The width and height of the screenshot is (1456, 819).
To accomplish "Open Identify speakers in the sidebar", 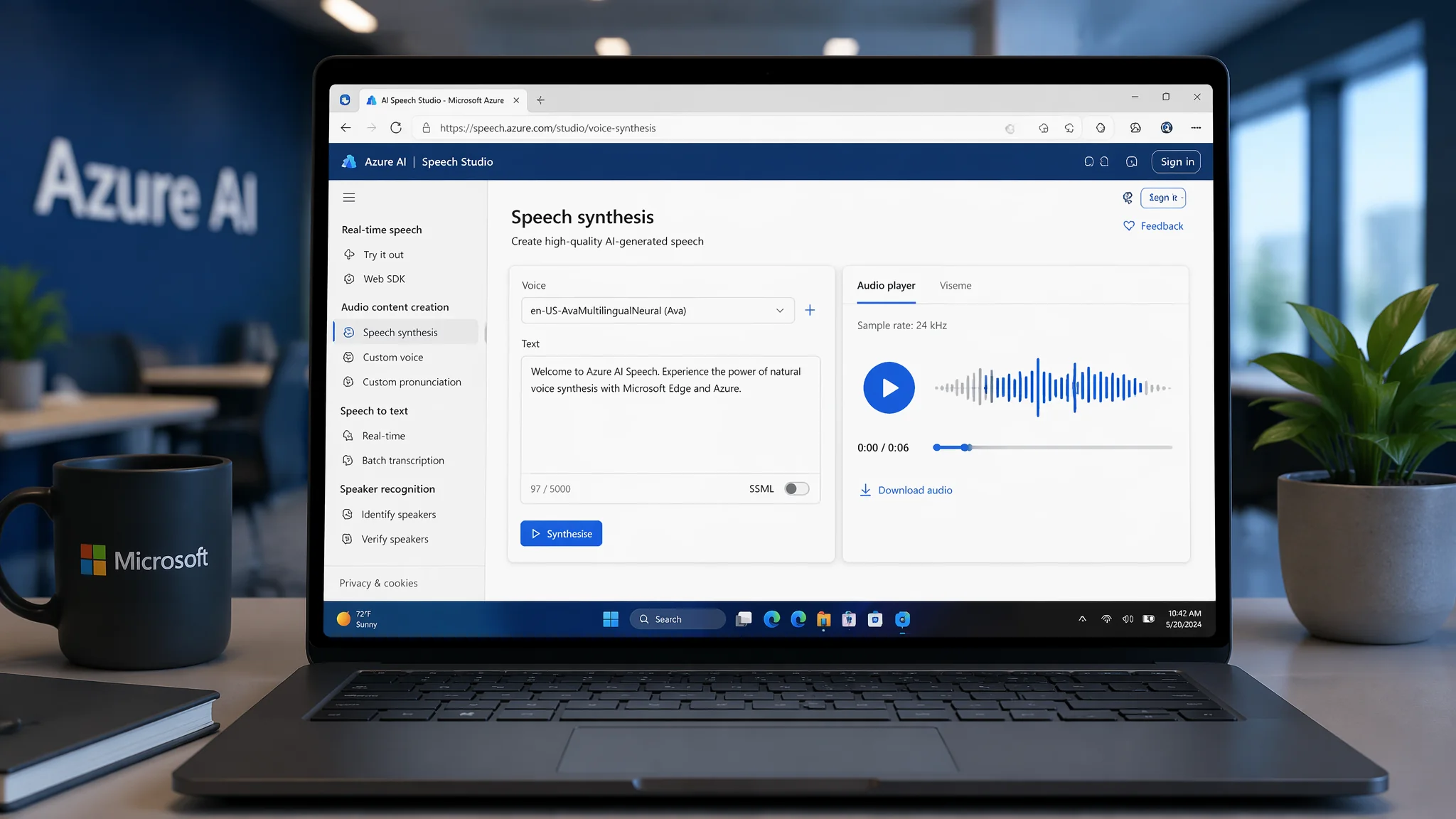I will point(398,514).
